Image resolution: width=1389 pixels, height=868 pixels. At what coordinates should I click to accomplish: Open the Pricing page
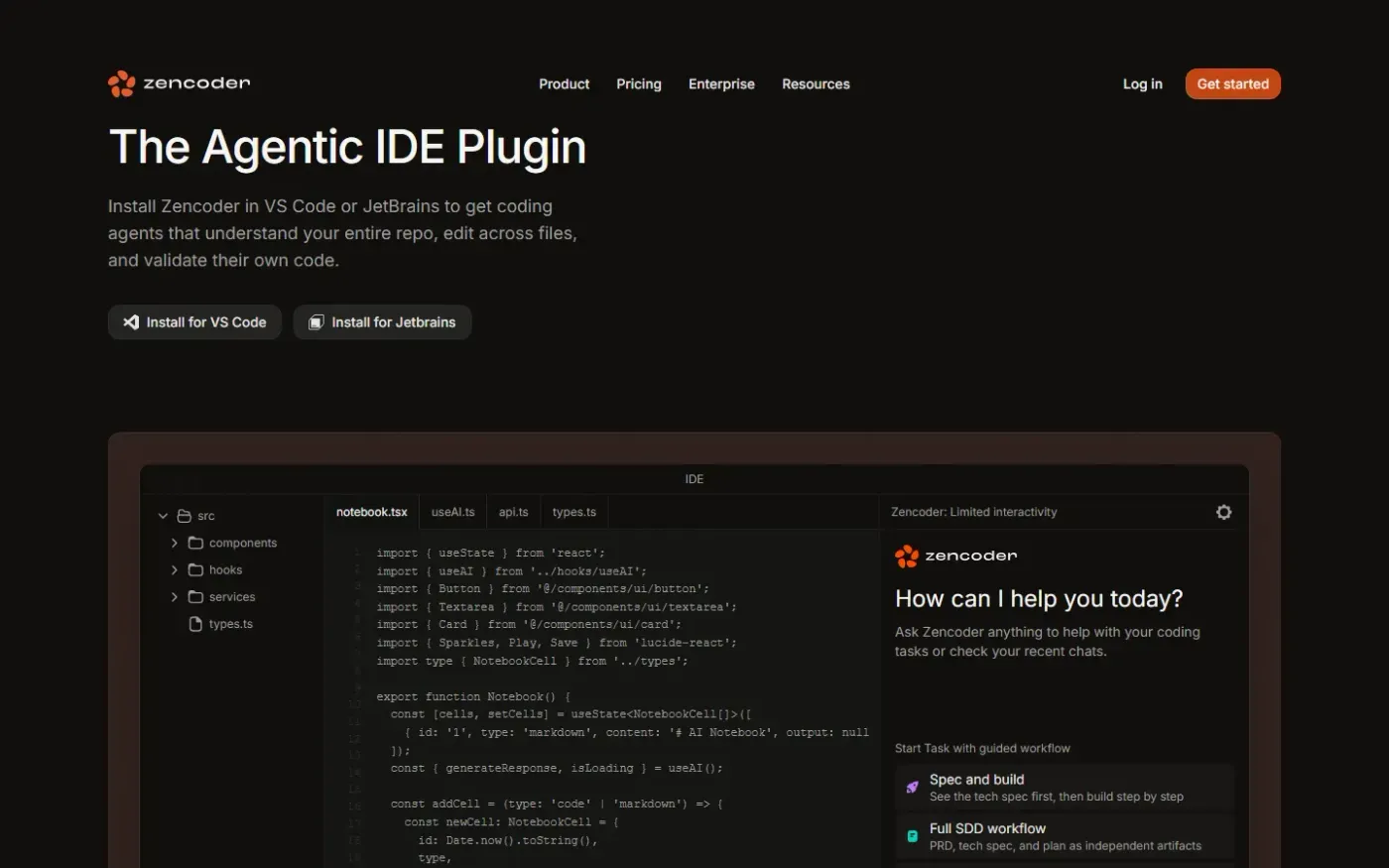[x=639, y=84]
